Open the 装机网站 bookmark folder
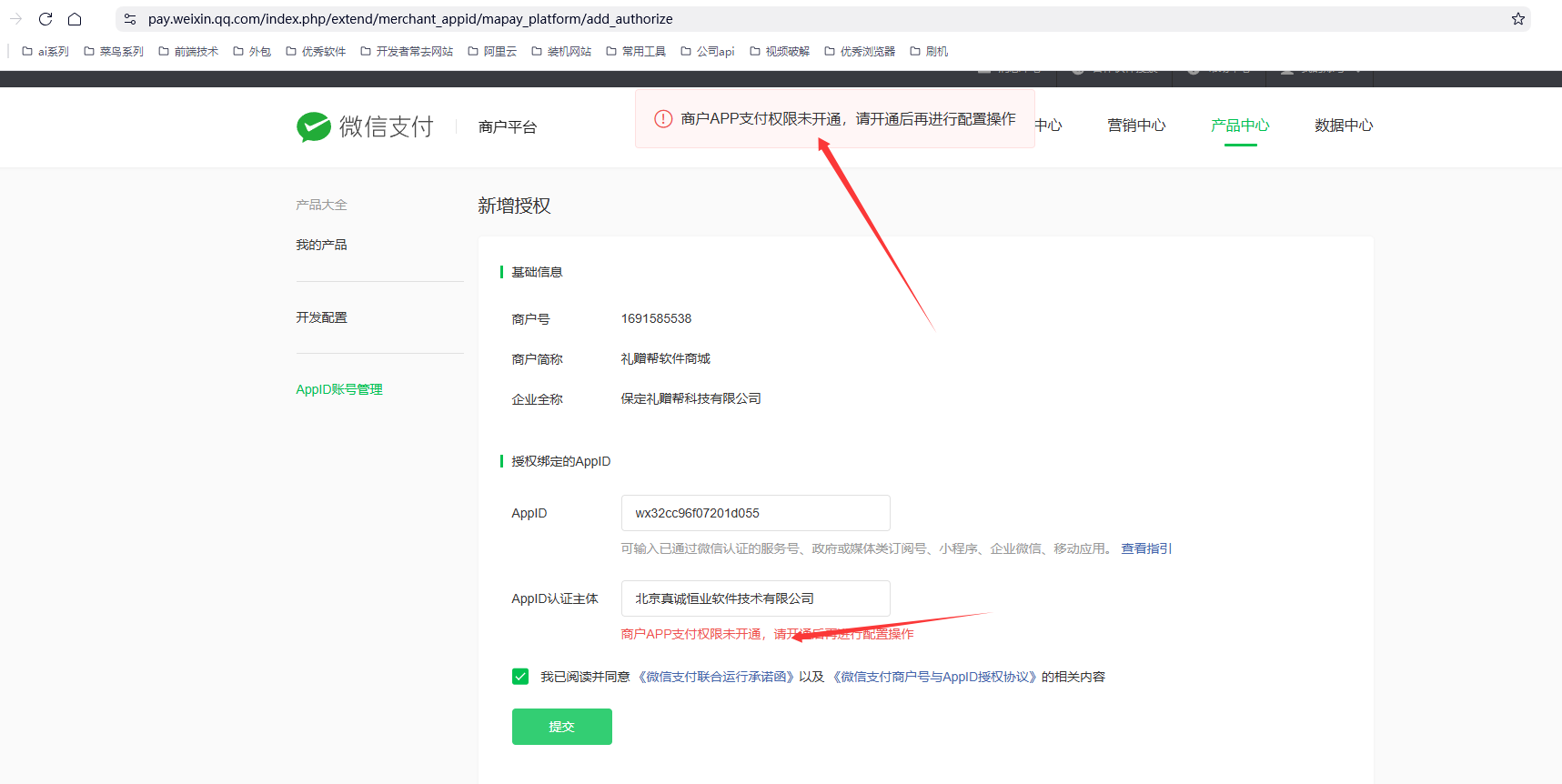The height and width of the screenshot is (784, 1562). (x=561, y=52)
